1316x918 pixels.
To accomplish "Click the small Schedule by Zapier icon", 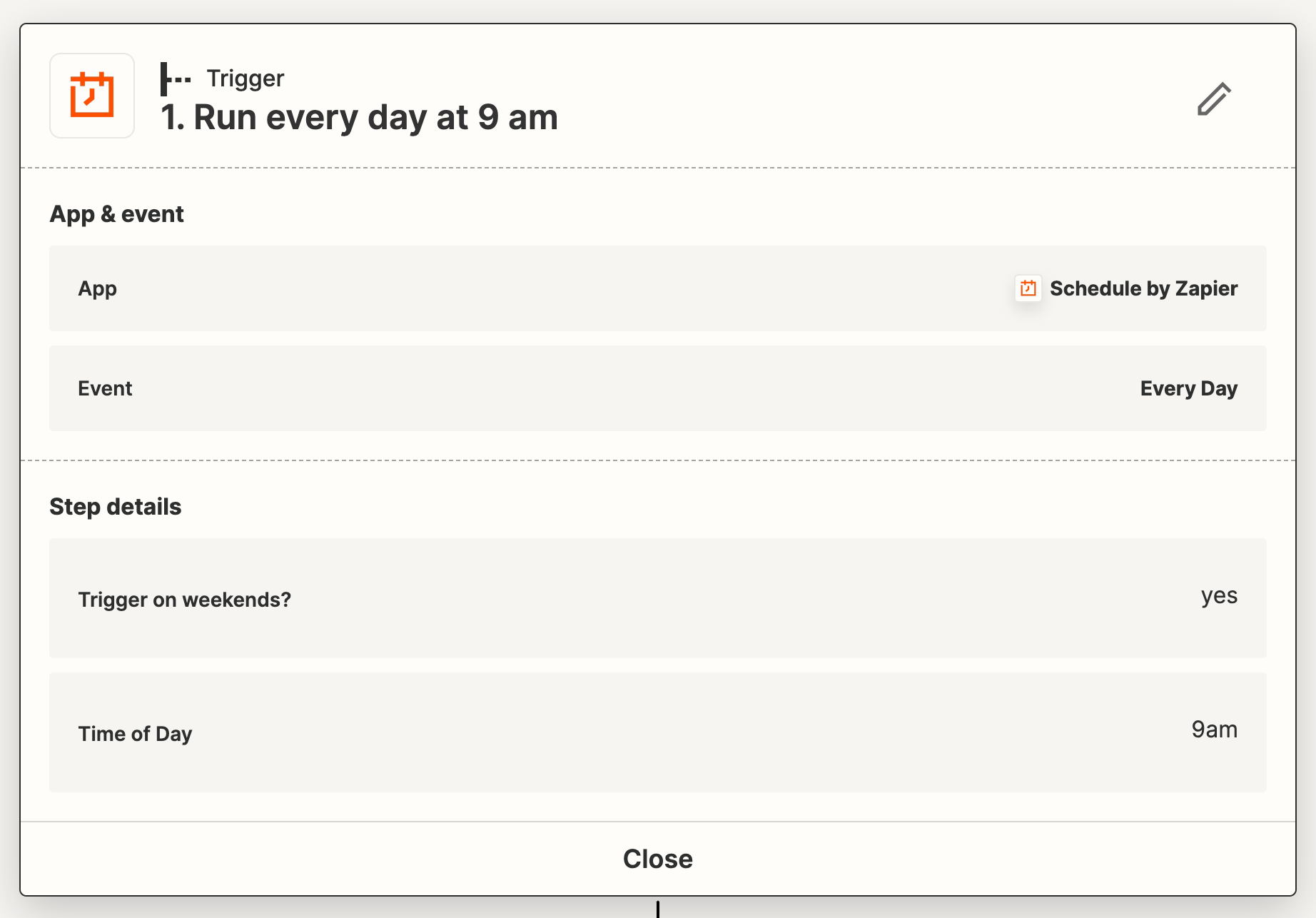I will pos(1028,288).
